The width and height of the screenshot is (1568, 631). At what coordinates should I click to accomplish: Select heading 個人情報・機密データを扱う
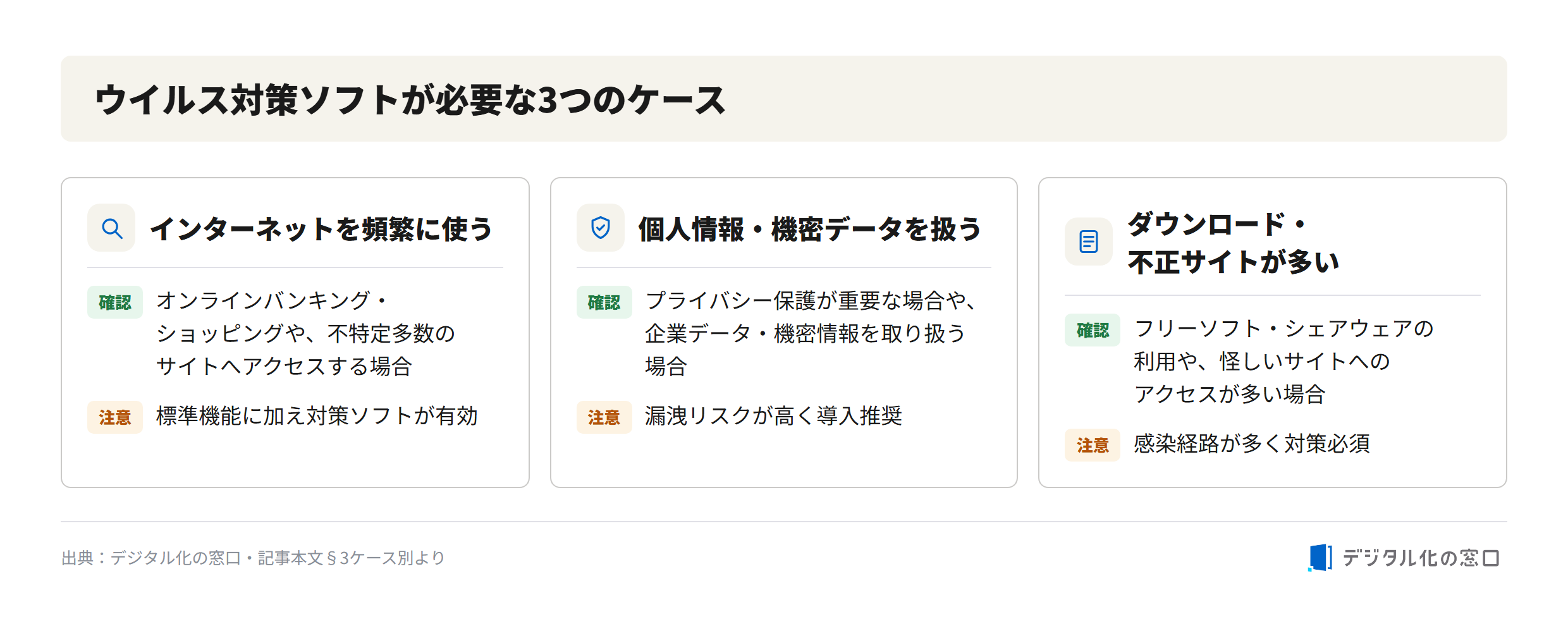810,229
